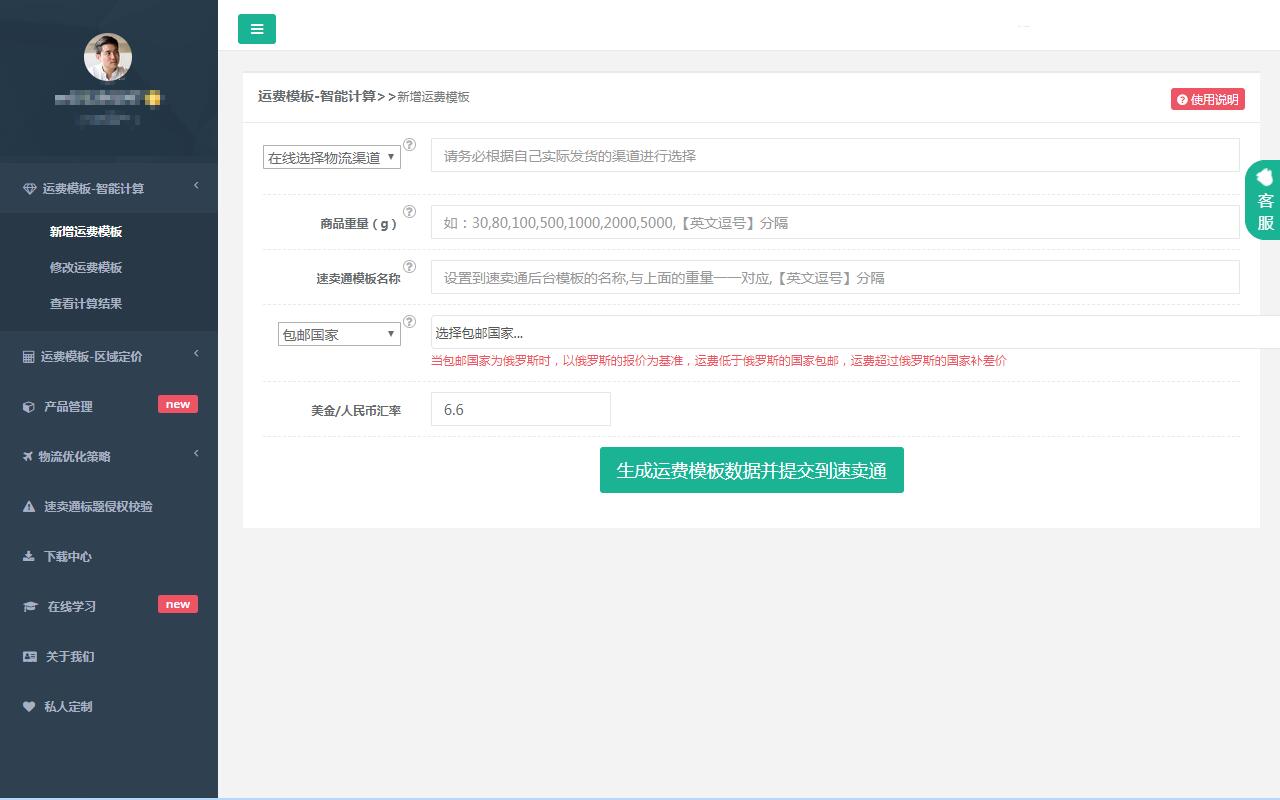
Task: Click the warning icon for 速卖通标题侵权校验
Action: (x=29, y=507)
